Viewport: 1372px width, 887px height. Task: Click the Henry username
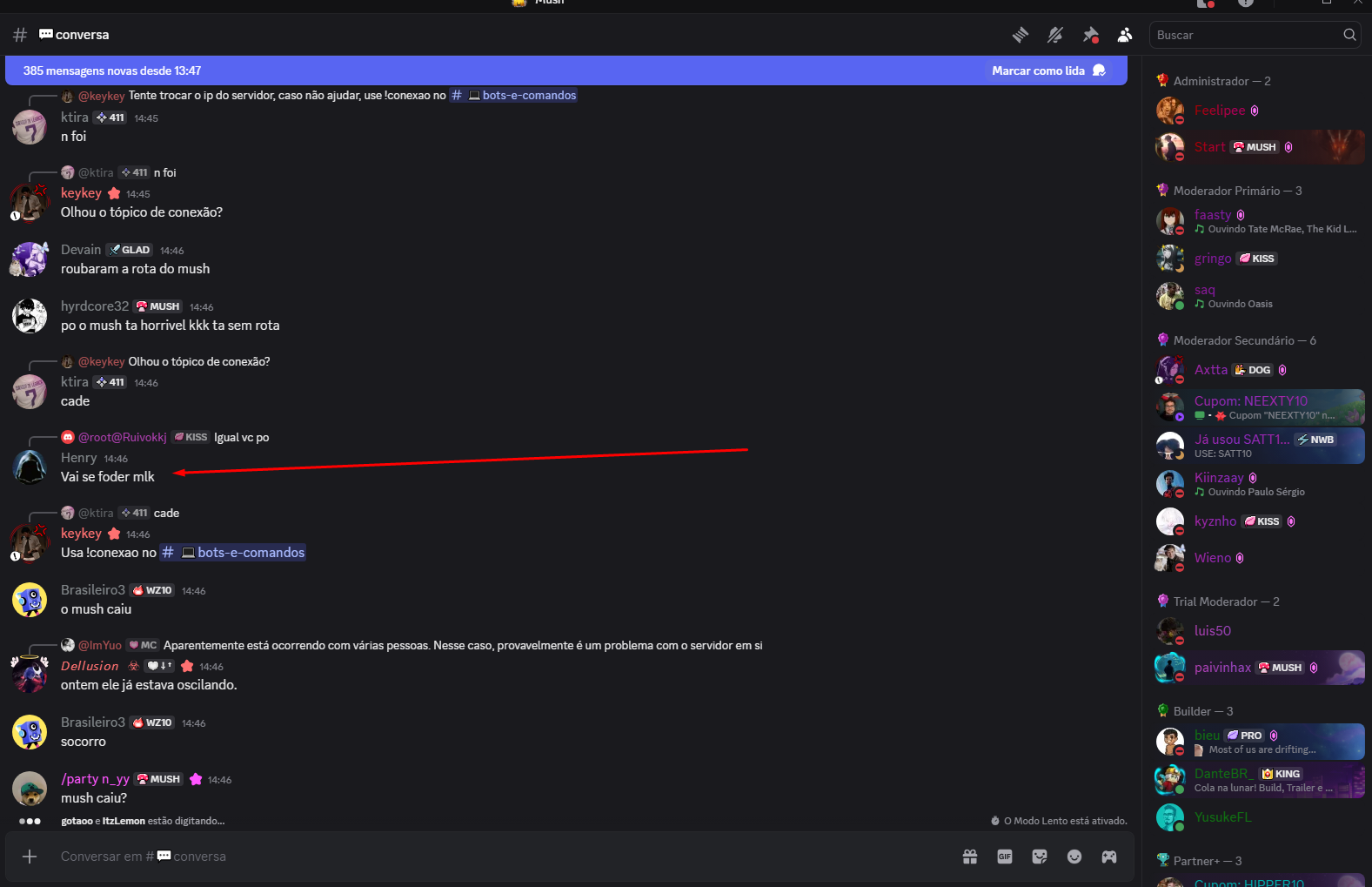tap(78, 458)
